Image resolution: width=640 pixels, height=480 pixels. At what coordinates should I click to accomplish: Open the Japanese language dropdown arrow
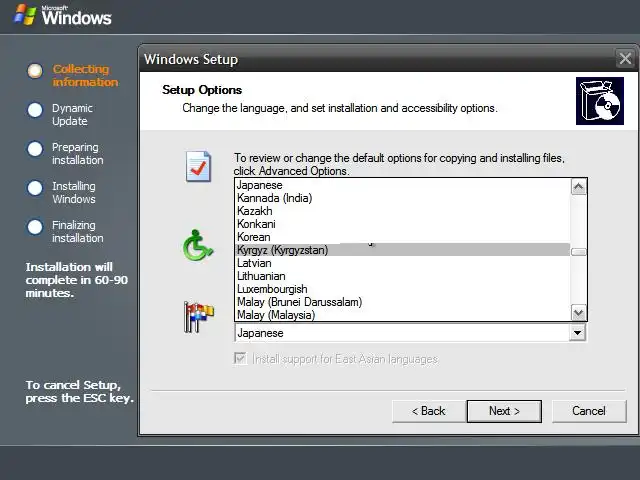(578, 333)
